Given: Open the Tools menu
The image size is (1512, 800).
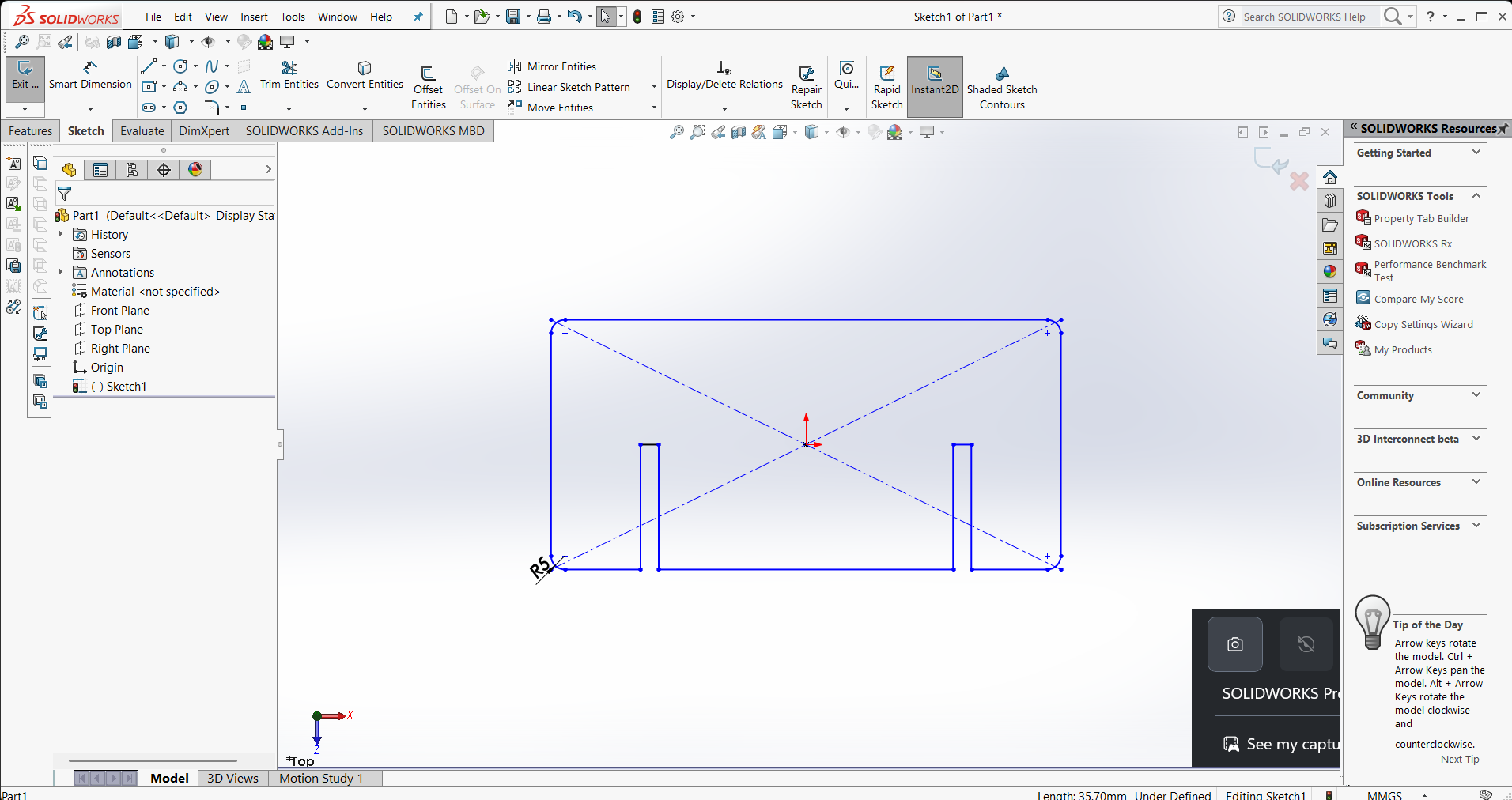Looking at the screenshot, I should click(293, 17).
